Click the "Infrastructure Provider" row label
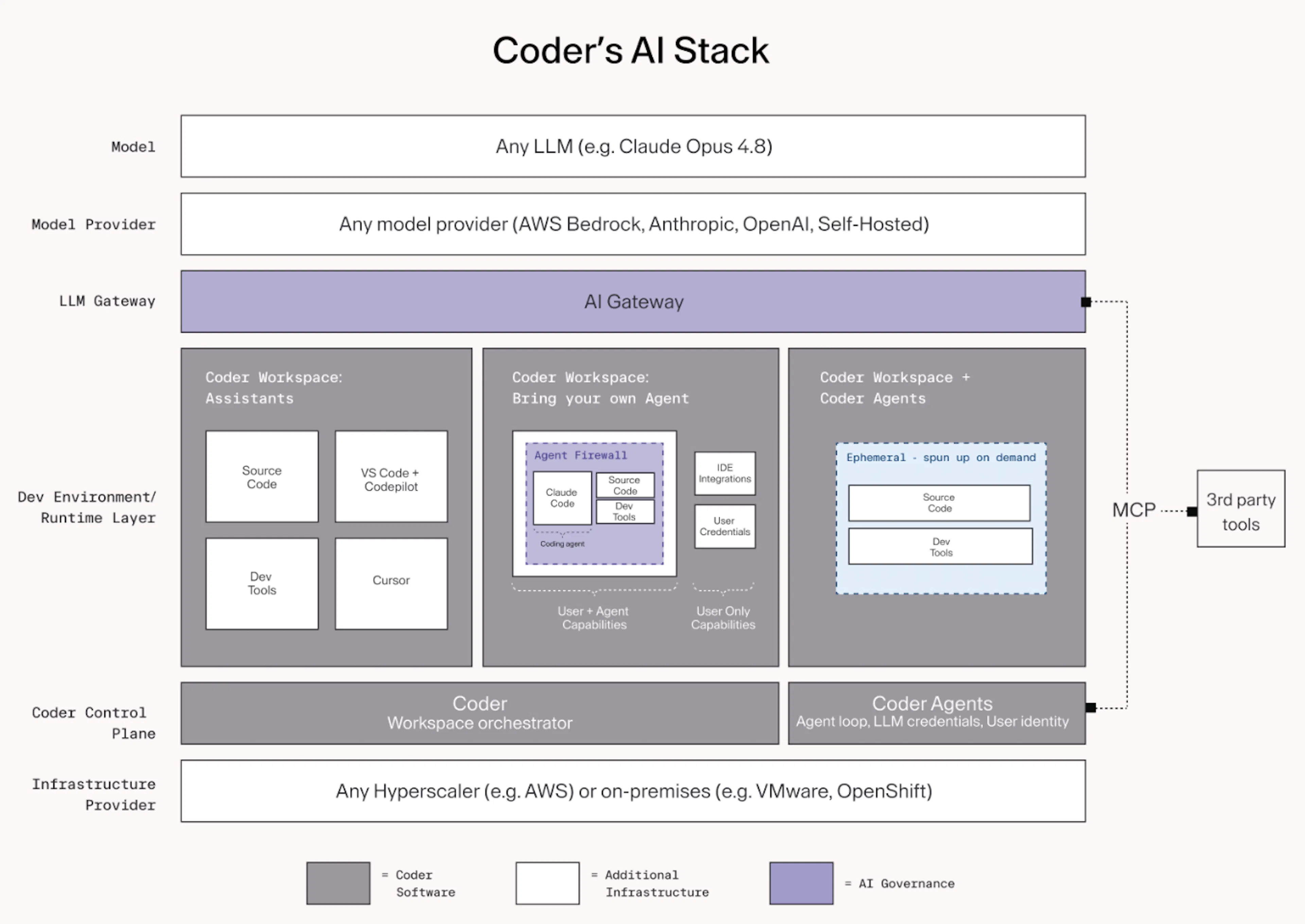The image size is (1305, 924). [x=93, y=795]
